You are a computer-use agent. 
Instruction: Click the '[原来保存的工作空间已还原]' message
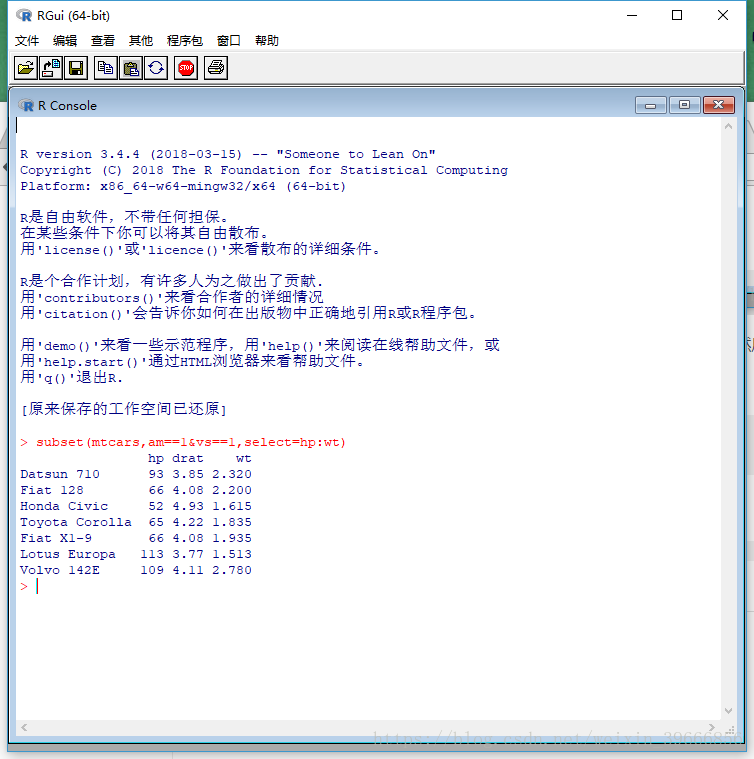point(124,409)
